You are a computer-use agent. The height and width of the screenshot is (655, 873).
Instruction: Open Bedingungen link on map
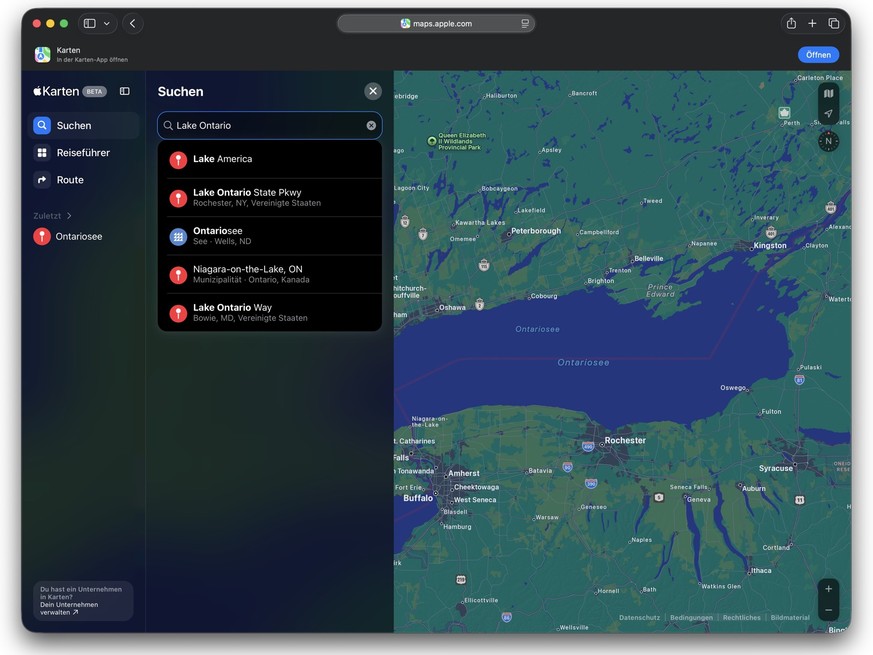coord(691,617)
